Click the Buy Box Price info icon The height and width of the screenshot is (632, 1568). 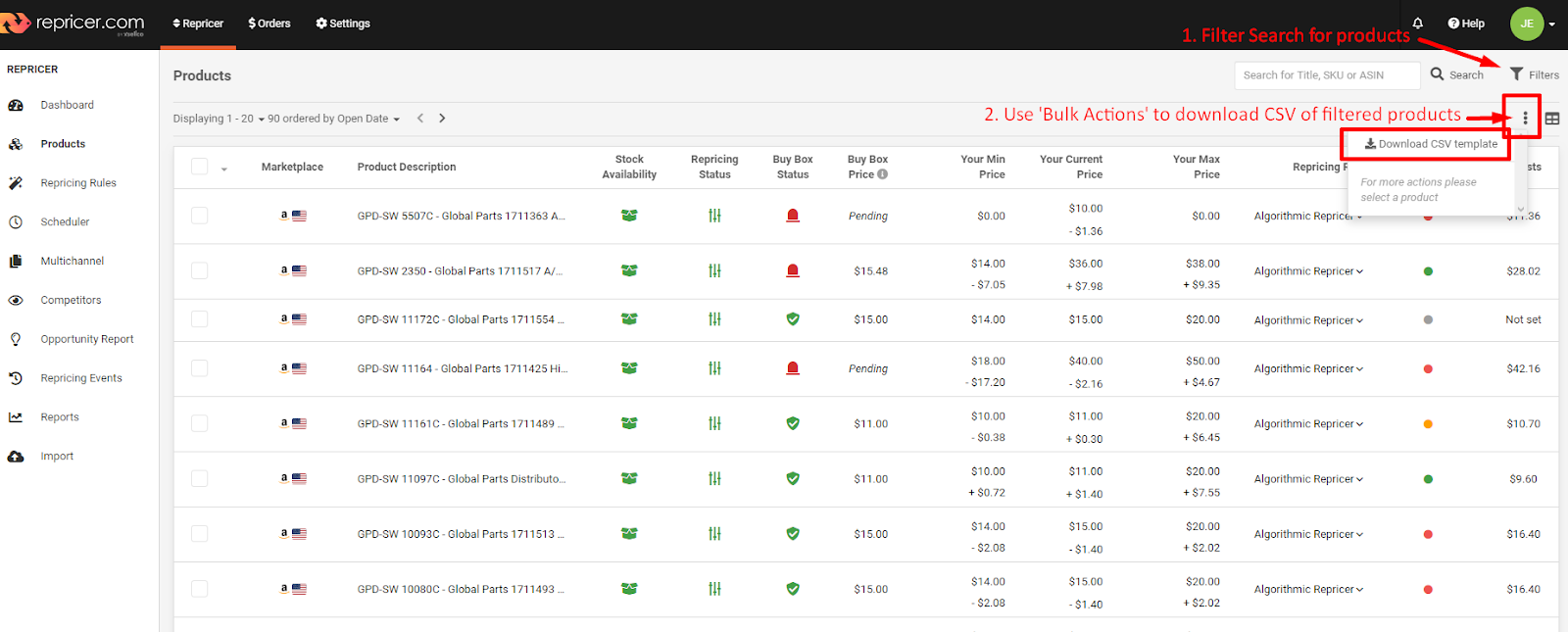tap(882, 174)
